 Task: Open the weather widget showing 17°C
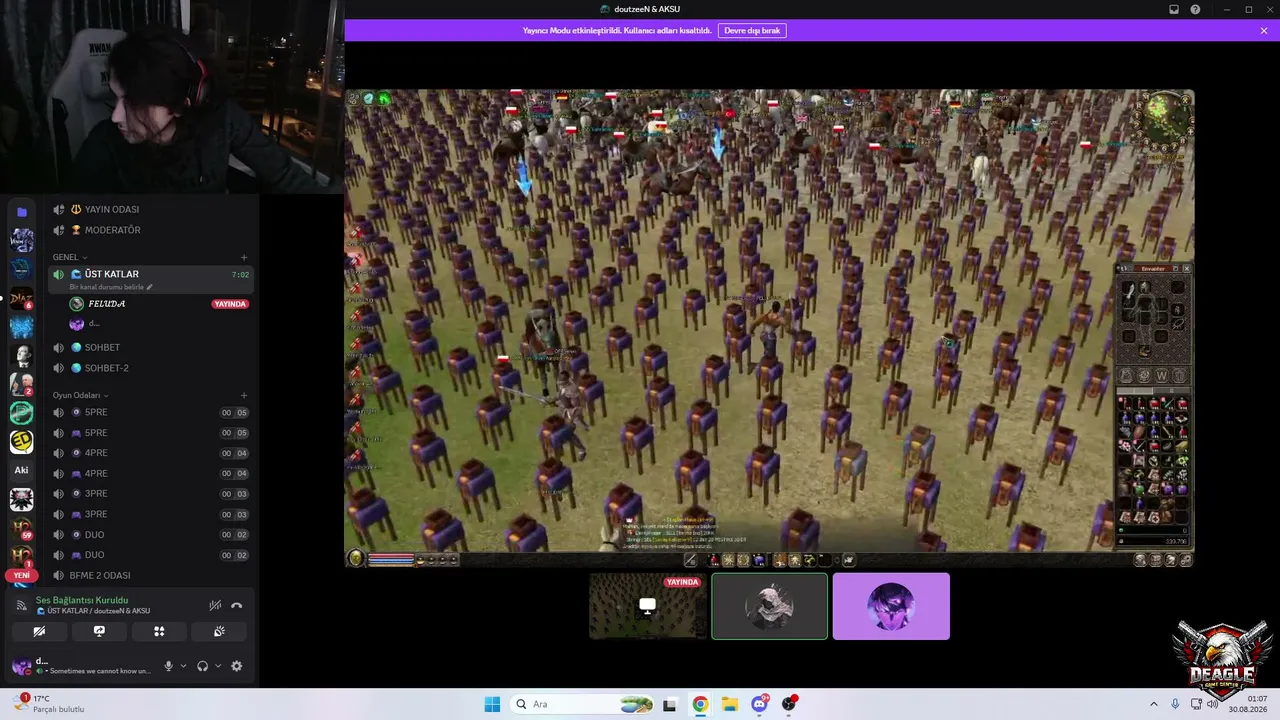point(48,704)
